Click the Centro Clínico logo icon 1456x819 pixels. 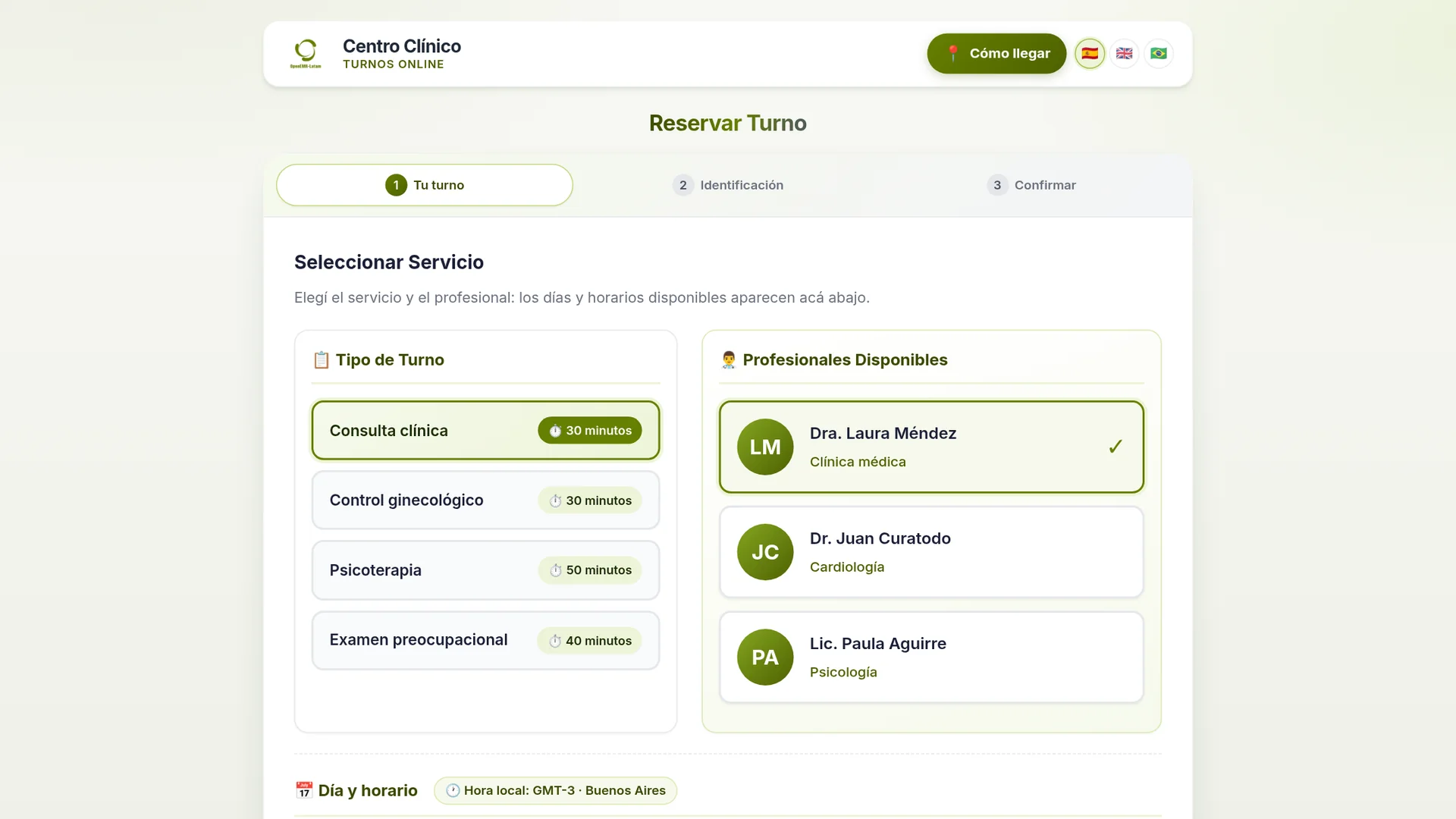(306, 53)
